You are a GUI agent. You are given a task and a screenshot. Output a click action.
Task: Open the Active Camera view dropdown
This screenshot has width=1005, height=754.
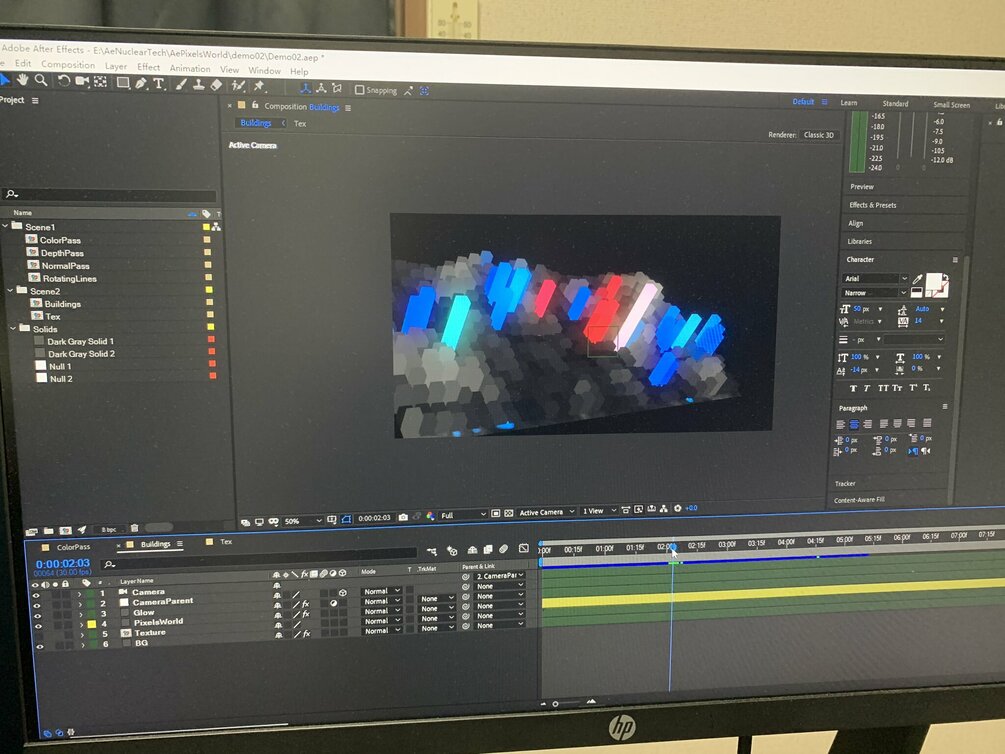546,512
